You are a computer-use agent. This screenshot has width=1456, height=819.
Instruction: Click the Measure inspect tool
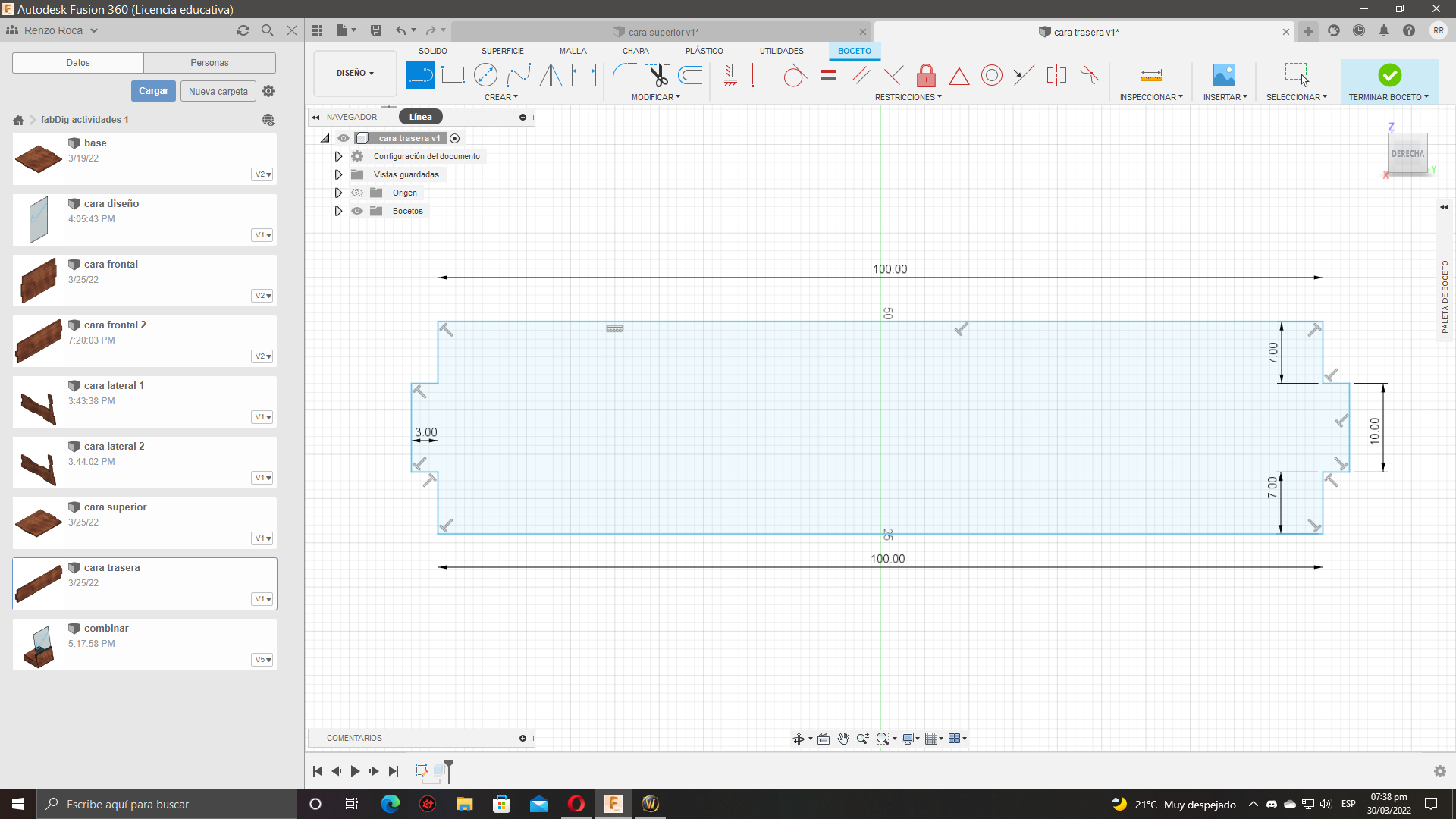click(1150, 75)
